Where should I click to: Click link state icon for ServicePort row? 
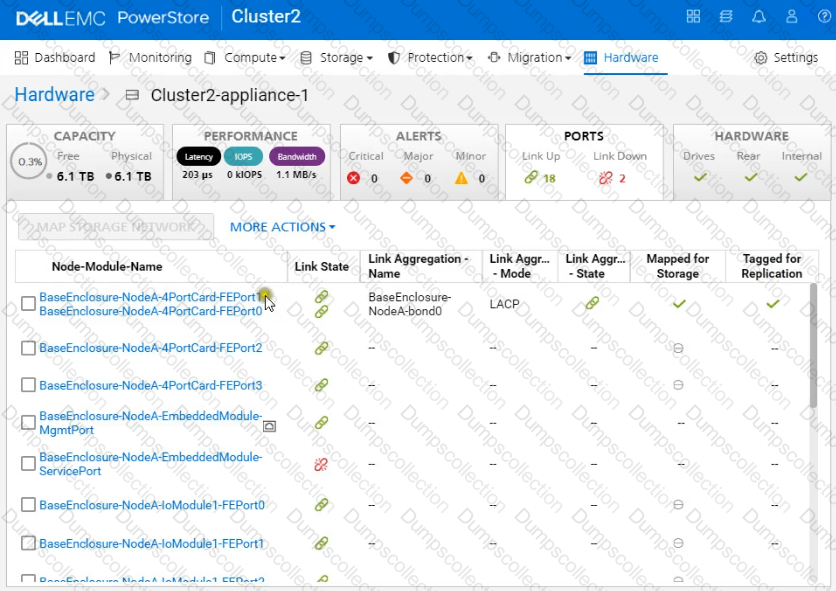coord(321,464)
